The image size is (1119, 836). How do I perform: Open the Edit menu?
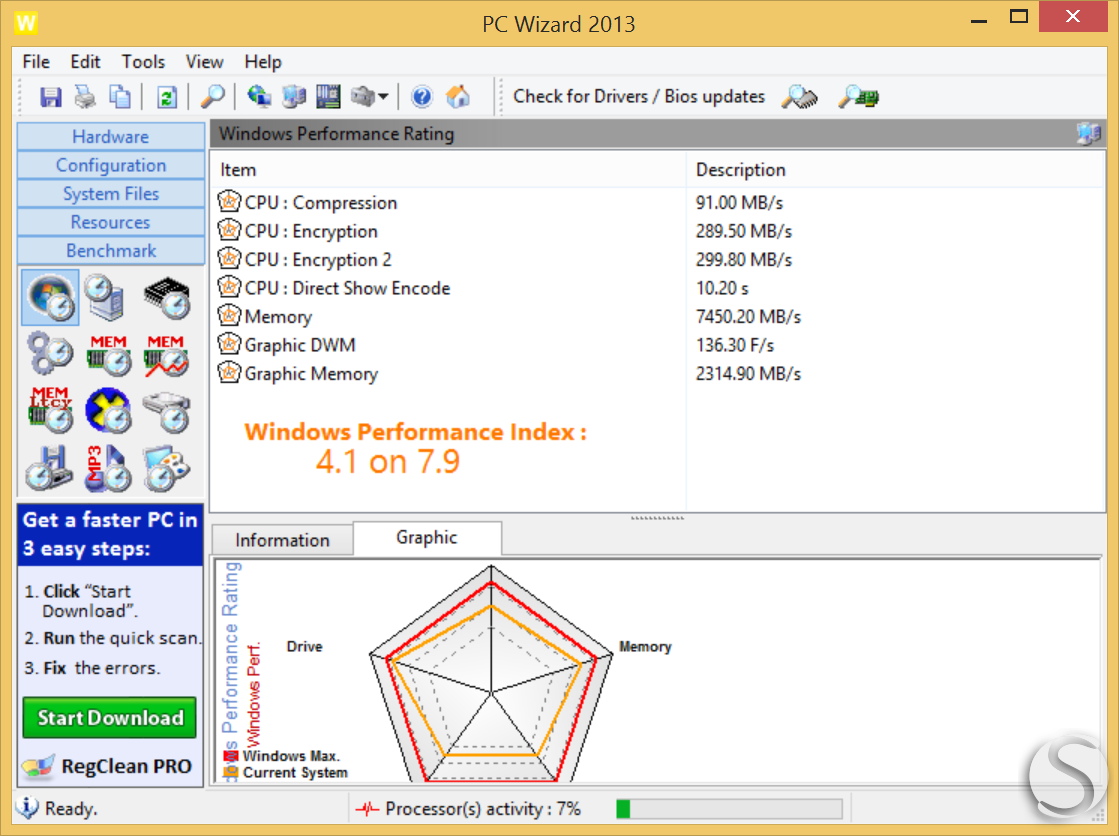(86, 62)
